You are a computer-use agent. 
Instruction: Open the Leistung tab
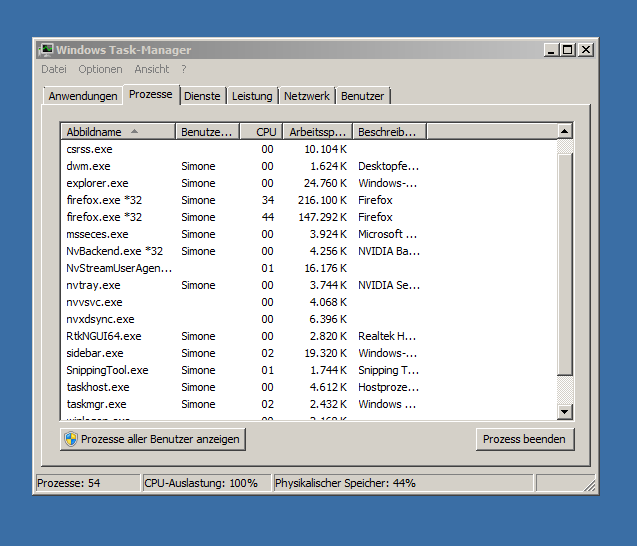(x=252, y=96)
